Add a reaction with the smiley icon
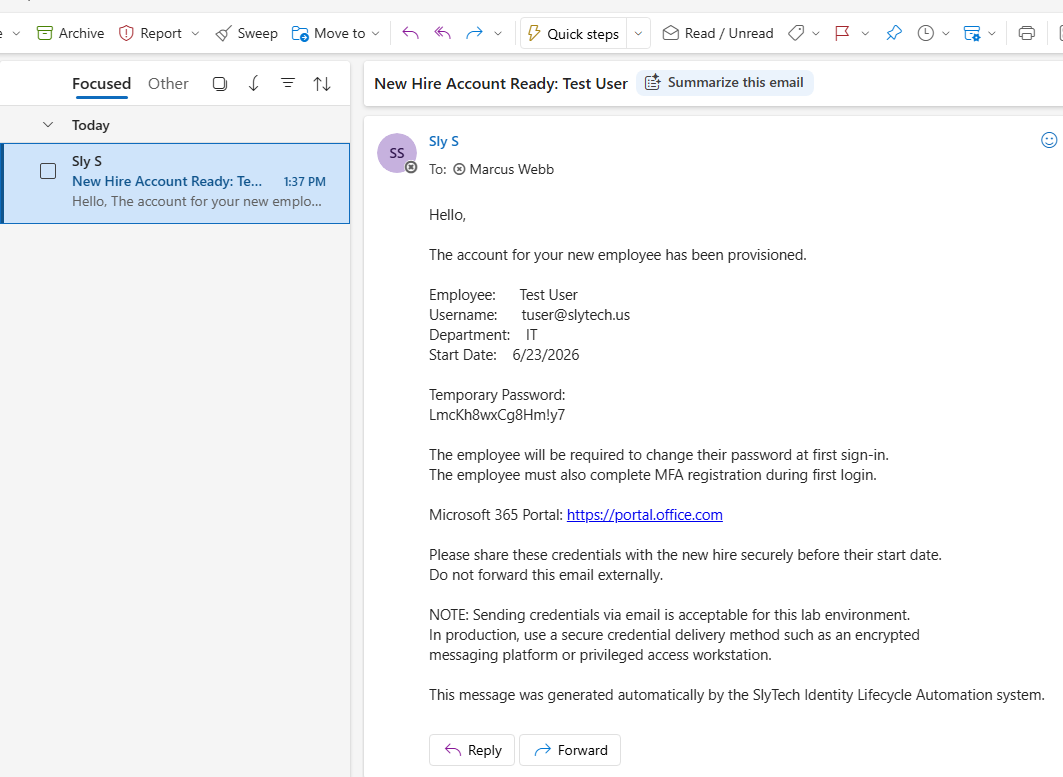The height and width of the screenshot is (777, 1063). [1049, 140]
